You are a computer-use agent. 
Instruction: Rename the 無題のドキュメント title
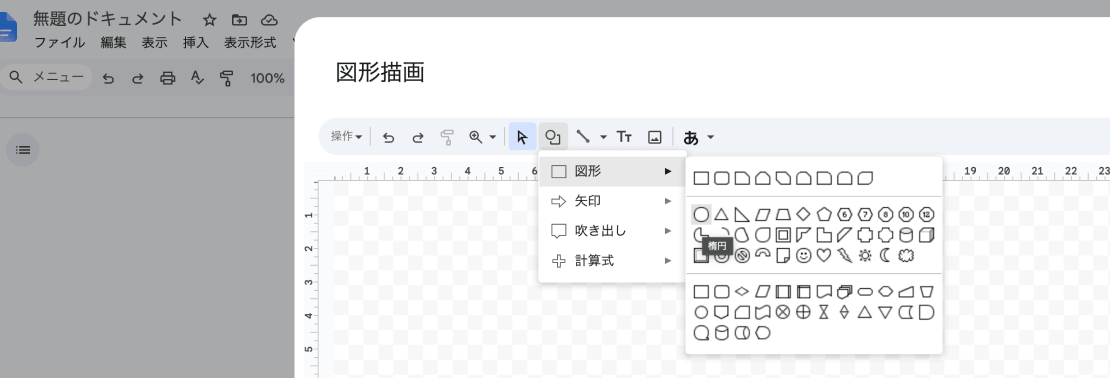click(108, 19)
